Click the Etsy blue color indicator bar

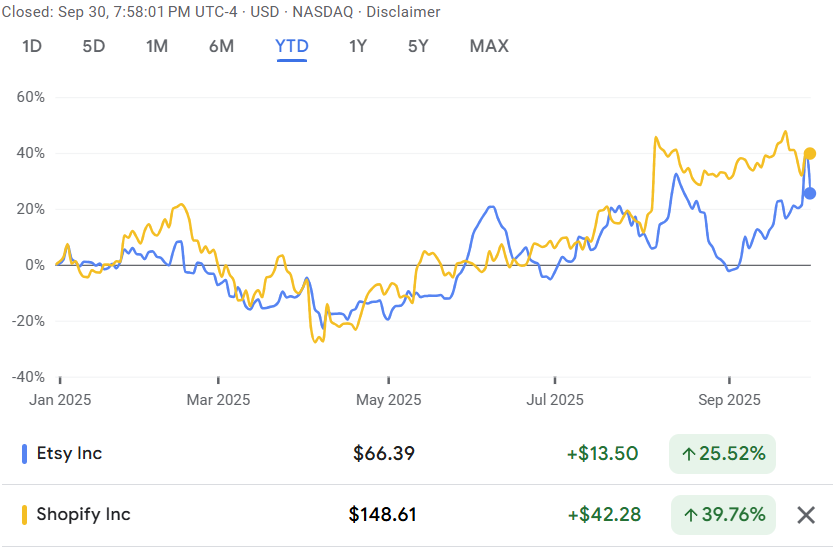(x=24, y=453)
